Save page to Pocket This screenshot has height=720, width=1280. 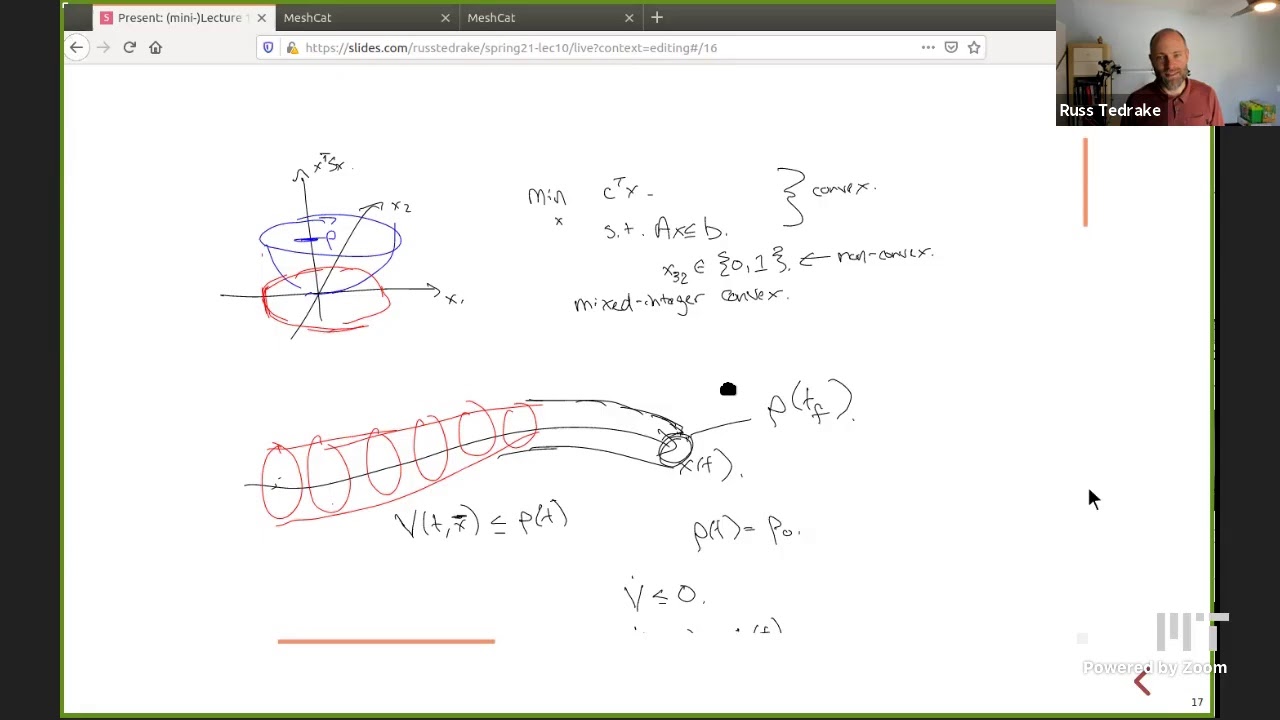(x=951, y=47)
